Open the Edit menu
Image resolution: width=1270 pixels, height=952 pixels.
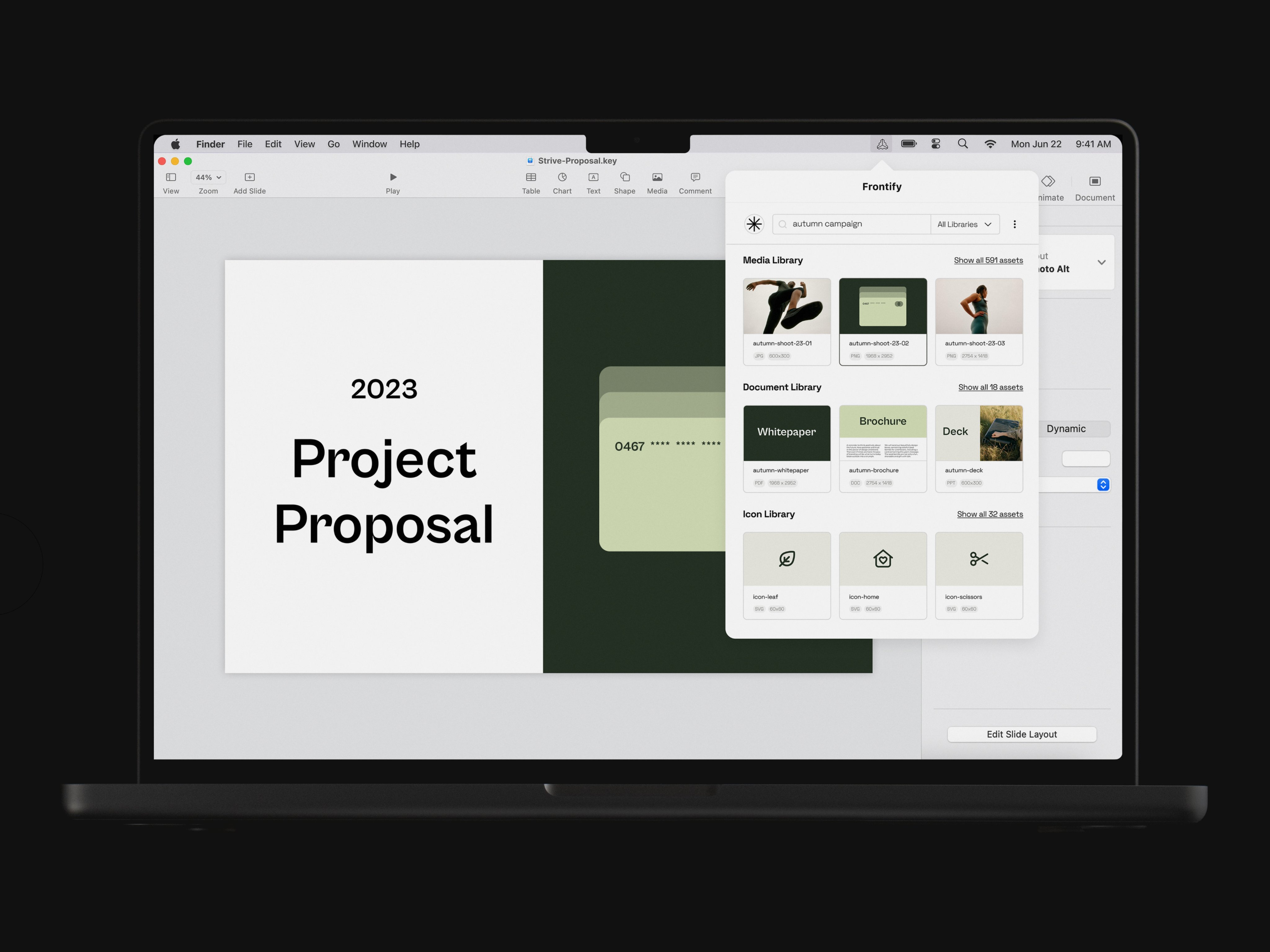pos(273,144)
